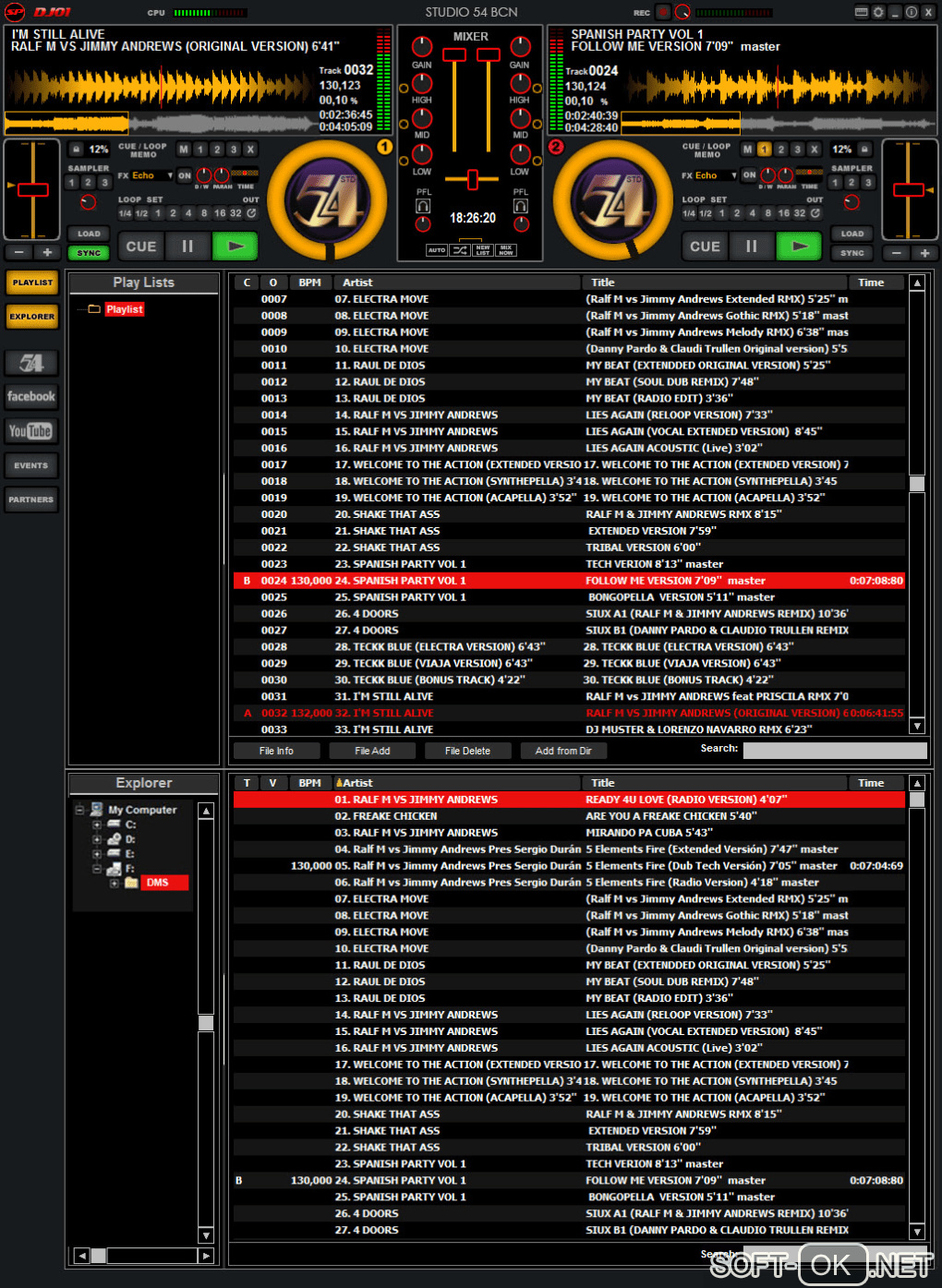Collapse My Computer tree node
Image resolution: width=942 pixels, height=1288 pixels.
pyautogui.click(x=80, y=810)
